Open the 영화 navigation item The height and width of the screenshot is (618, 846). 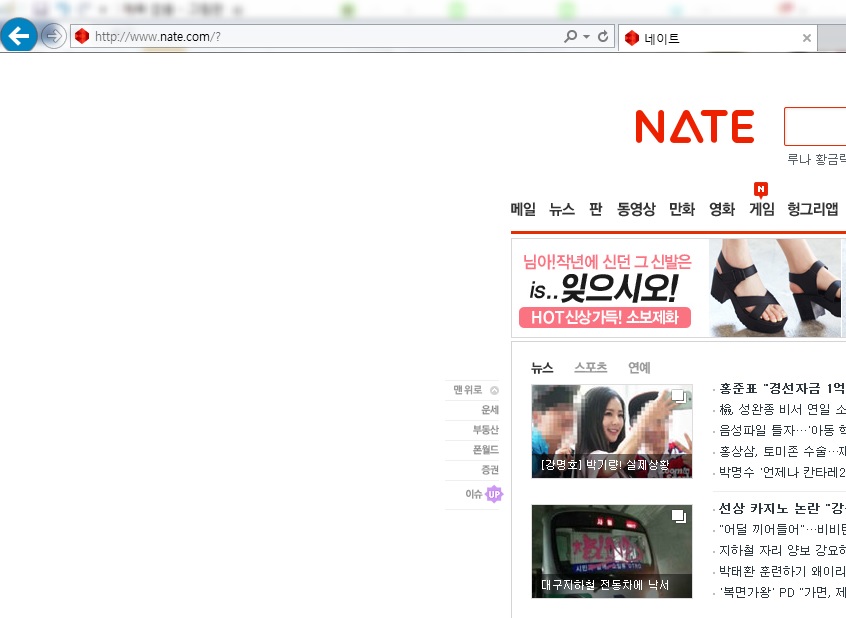(722, 209)
